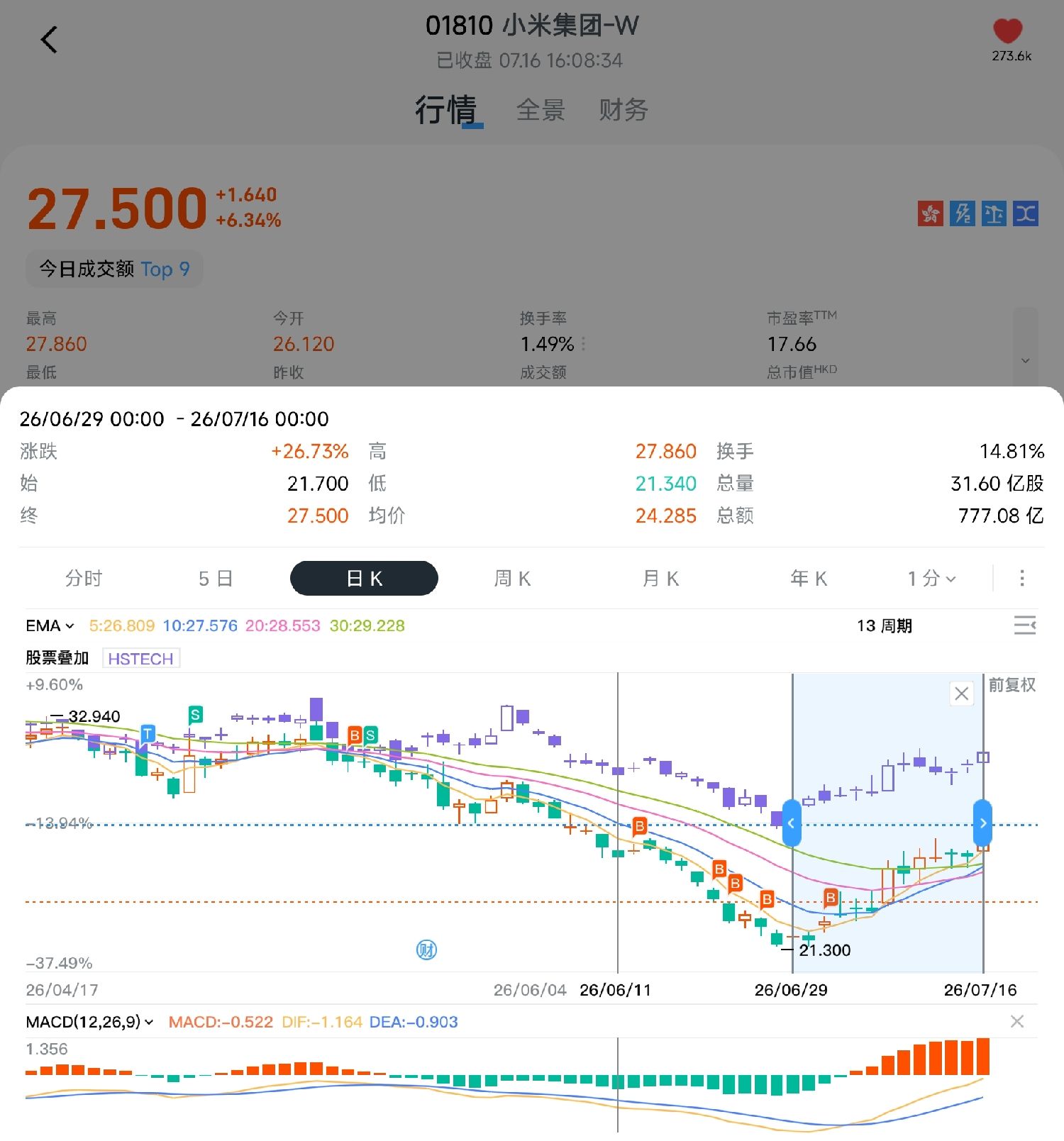Tap the 26.120 今开 value
This screenshot has width=1064, height=1141.
pos(304,345)
